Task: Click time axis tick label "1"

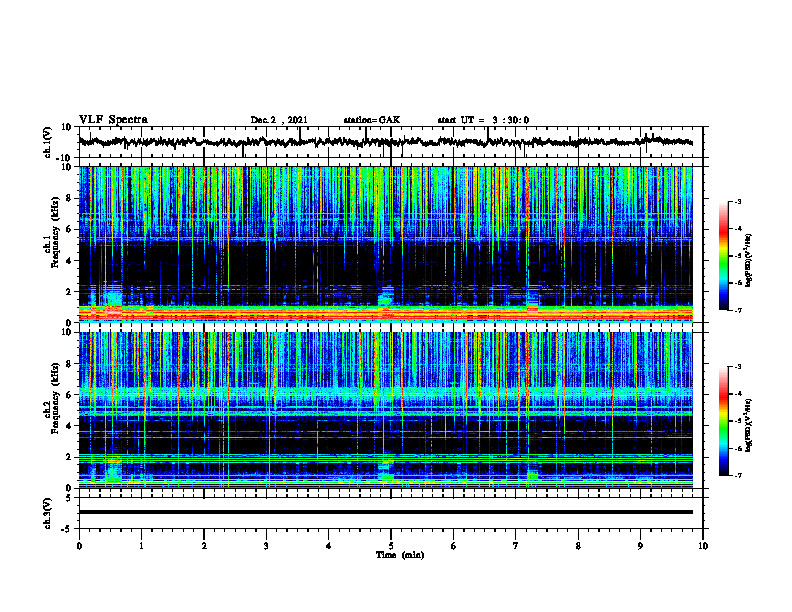Action: 141,546
